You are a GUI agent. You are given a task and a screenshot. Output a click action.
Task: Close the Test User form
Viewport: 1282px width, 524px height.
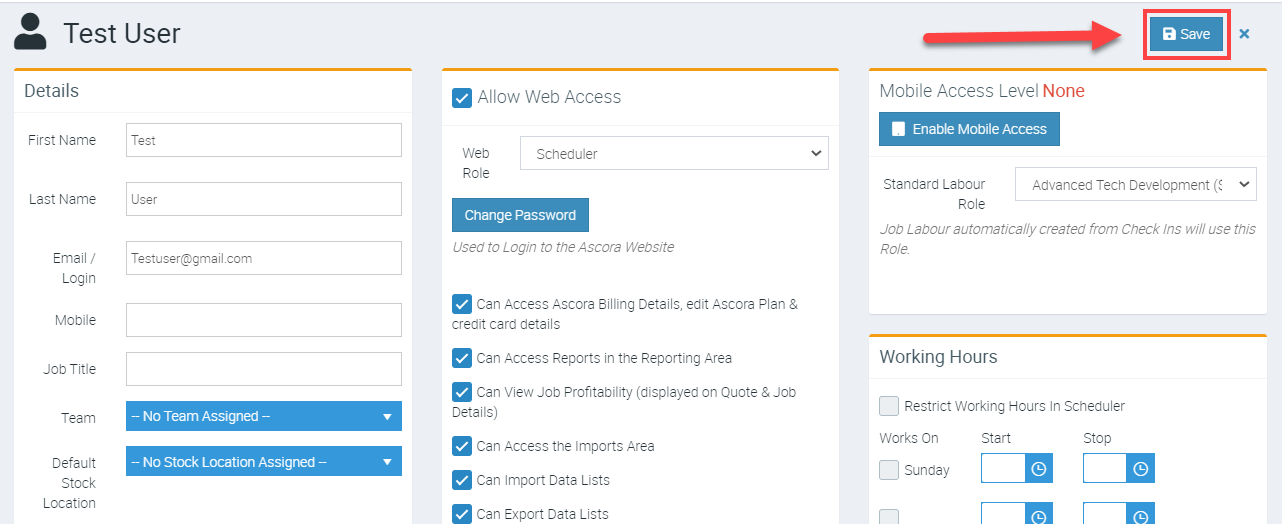click(1244, 34)
